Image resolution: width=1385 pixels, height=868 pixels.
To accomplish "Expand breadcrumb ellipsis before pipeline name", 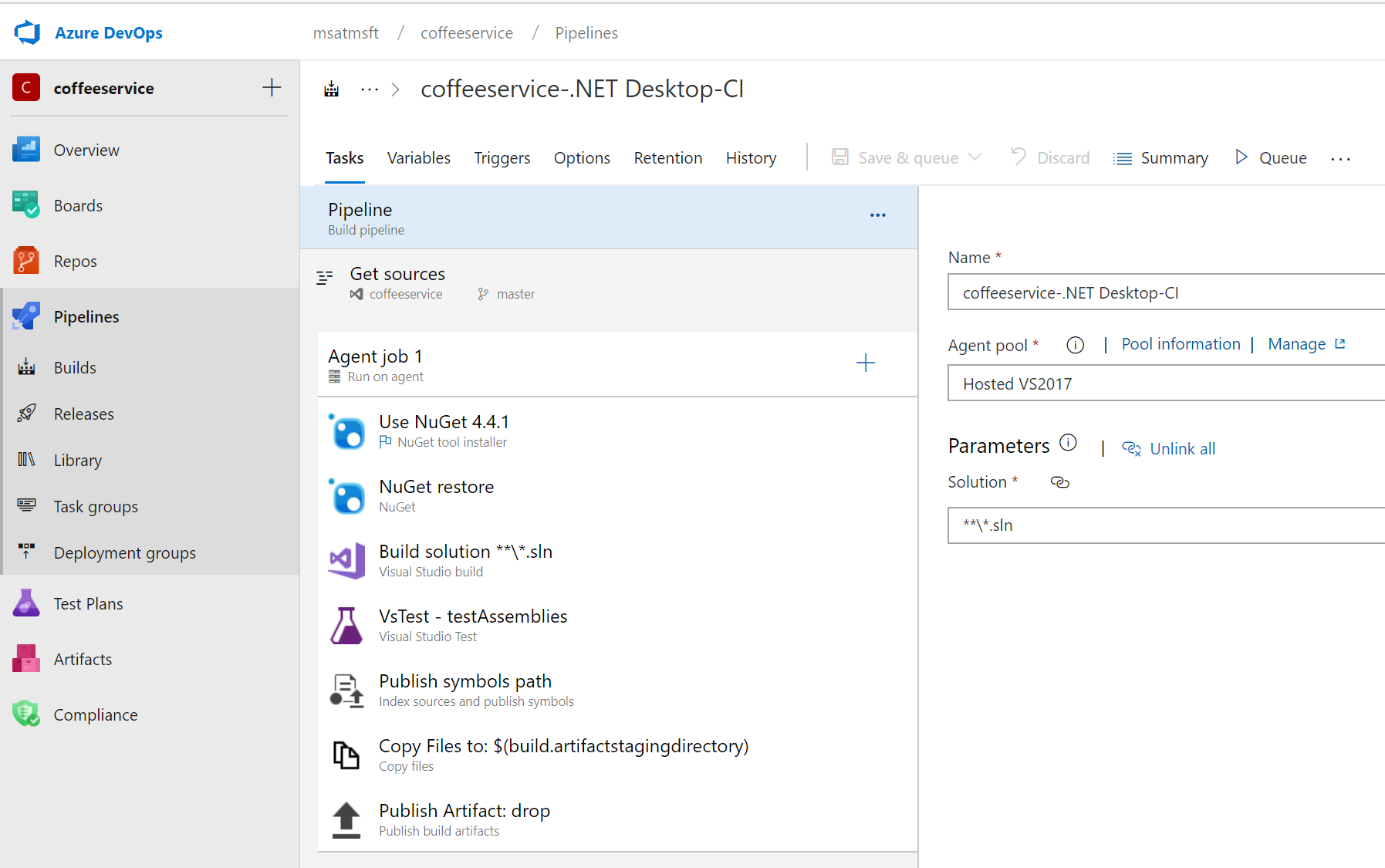I will (370, 90).
